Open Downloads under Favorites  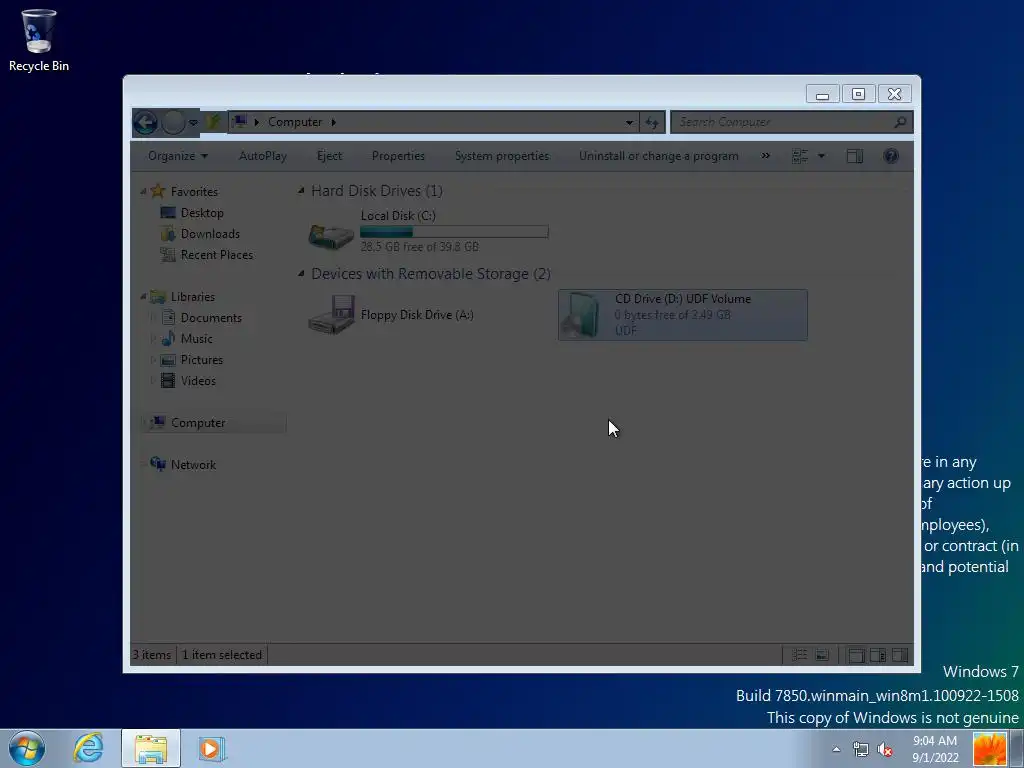[x=210, y=234]
